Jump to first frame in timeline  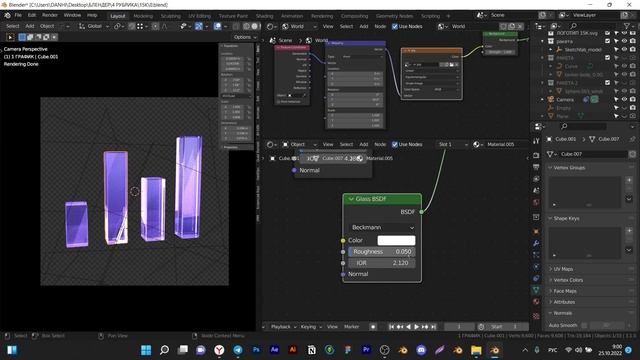tap(391, 327)
